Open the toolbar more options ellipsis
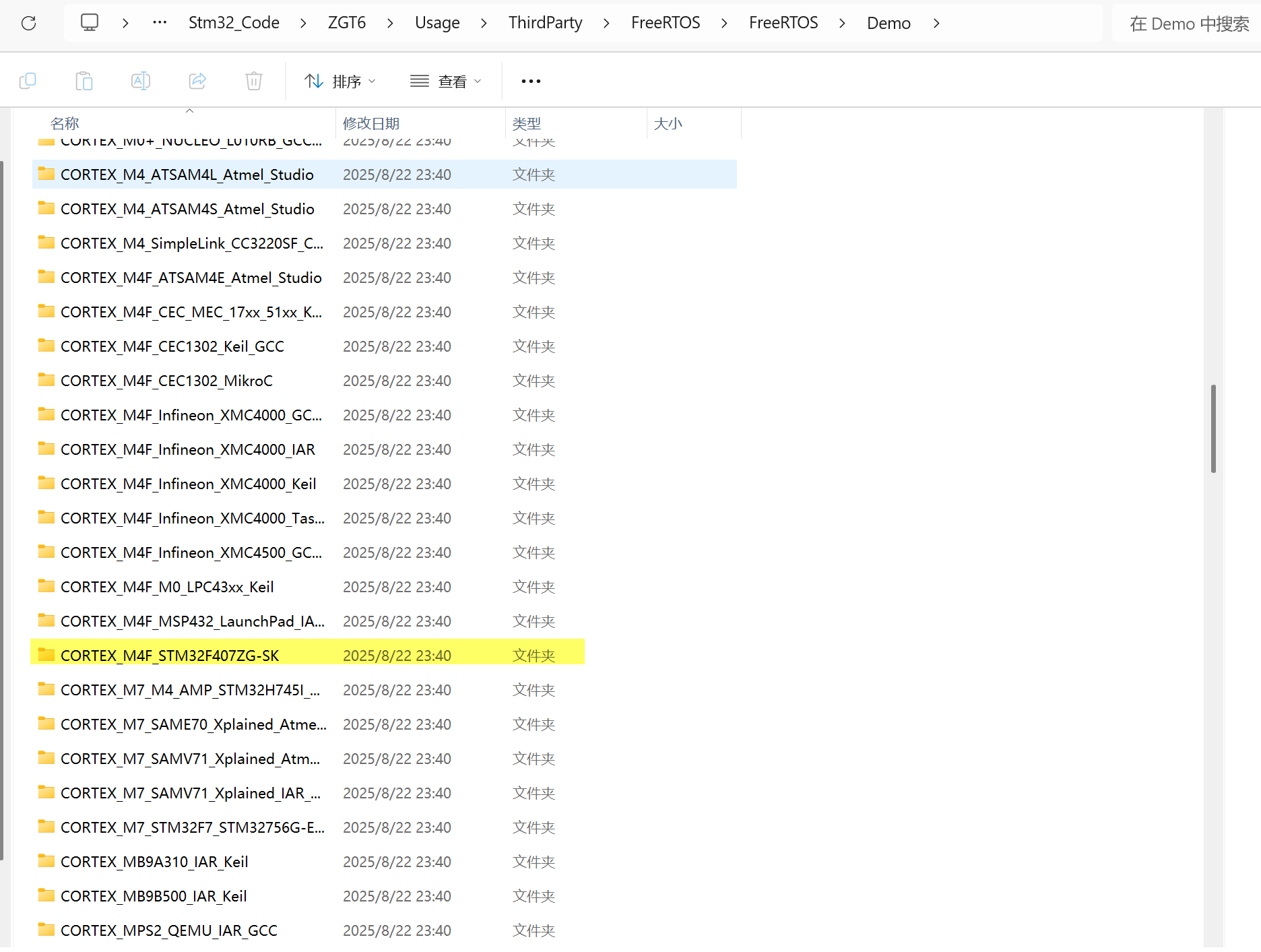Viewport: 1261px width, 952px height. (531, 82)
